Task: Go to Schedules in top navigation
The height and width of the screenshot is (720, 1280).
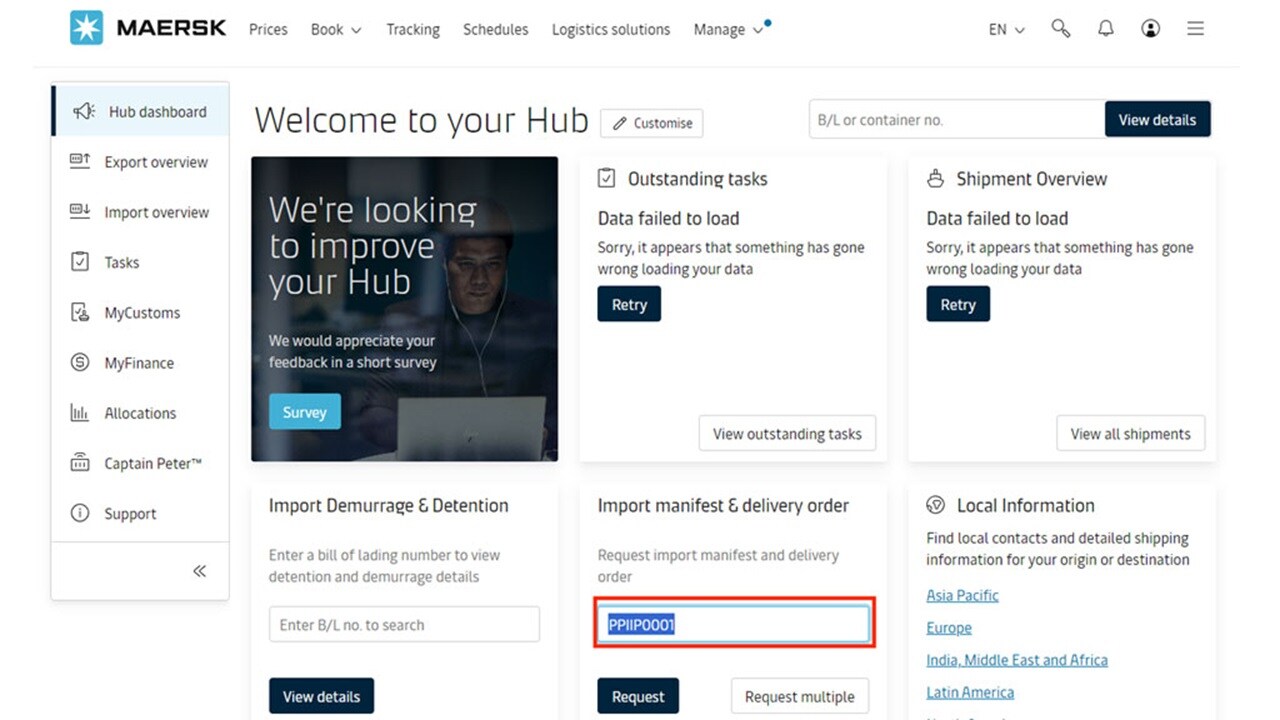Action: click(495, 30)
